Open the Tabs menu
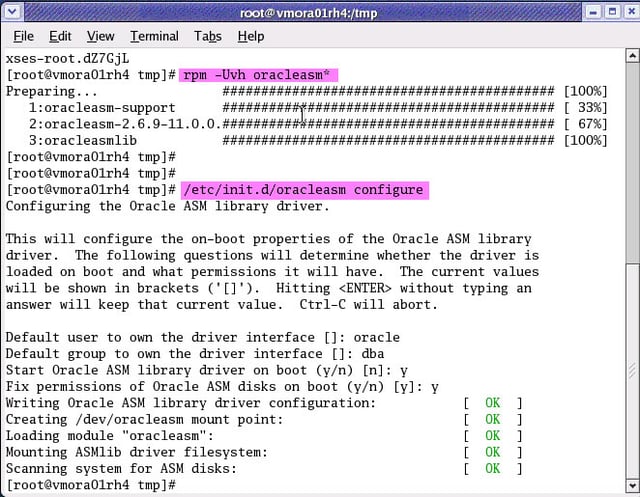The width and height of the screenshot is (640, 497). [208, 36]
